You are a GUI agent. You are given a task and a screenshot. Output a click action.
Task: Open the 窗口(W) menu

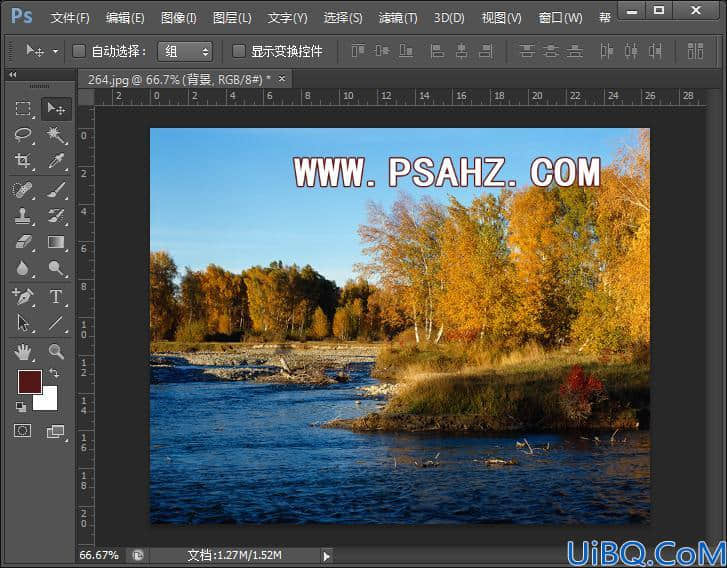pos(561,18)
